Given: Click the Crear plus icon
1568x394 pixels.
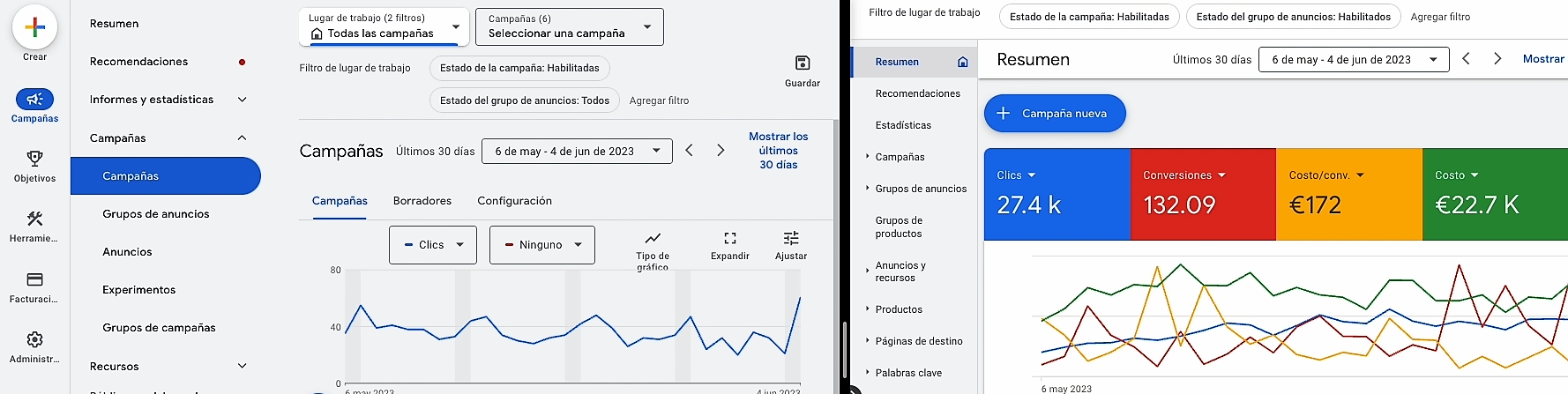Looking at the screenshot, I should click(x=35, y=27).
